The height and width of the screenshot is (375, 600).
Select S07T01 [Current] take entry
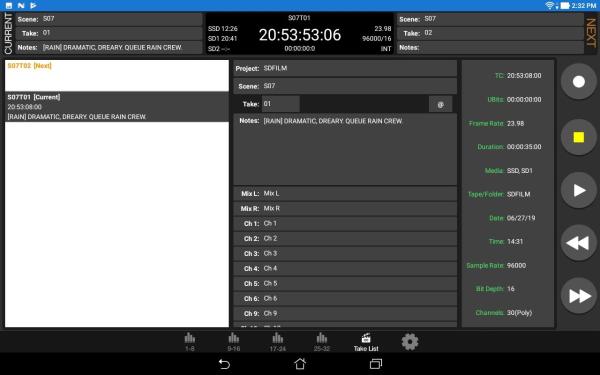pyautogui.click(x=117, y=107)
